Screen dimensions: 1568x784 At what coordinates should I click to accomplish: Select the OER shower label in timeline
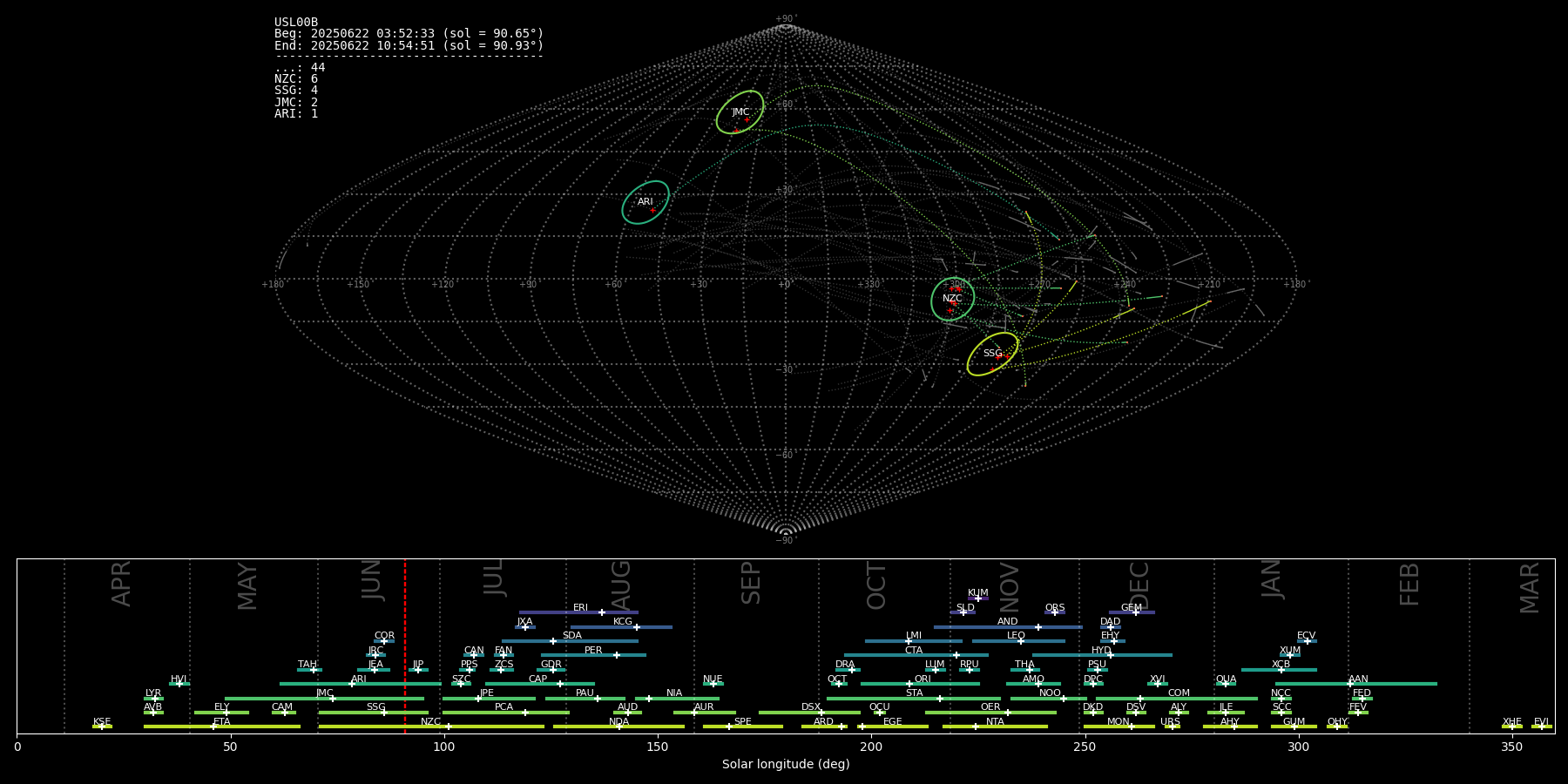[x=990, y=707]
